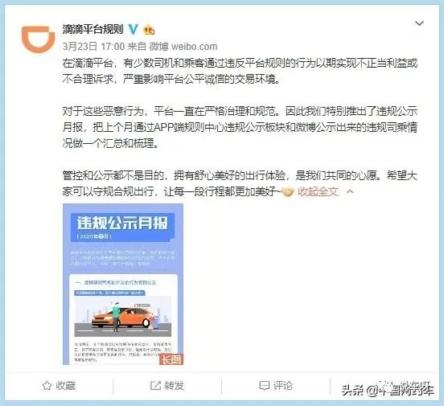Open the 违规公示月报 long image thumbnail
This screenshot has height=406, width=444.
pos(123,284)
